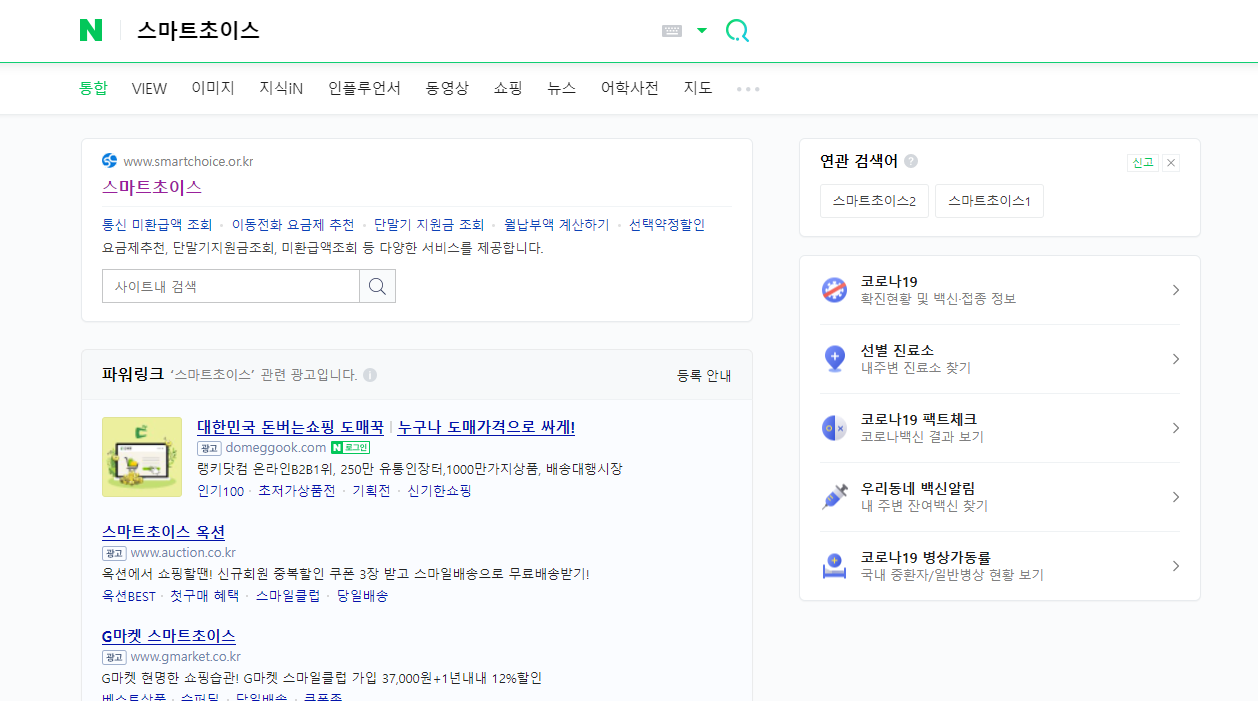Open 이동전화 요금제 추천 link
Viewport: 1258px width, 701px height.
(293, 225)
